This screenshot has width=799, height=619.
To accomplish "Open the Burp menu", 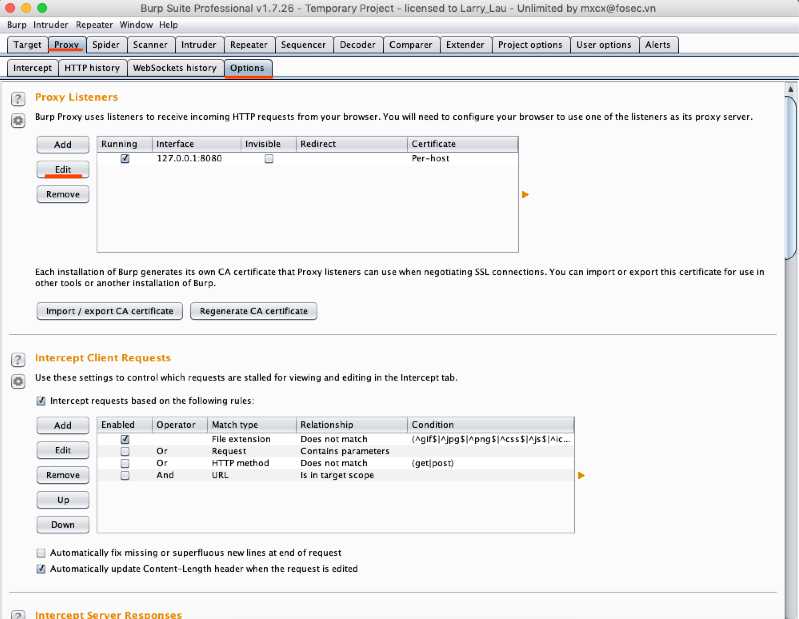I will [17, 25].
